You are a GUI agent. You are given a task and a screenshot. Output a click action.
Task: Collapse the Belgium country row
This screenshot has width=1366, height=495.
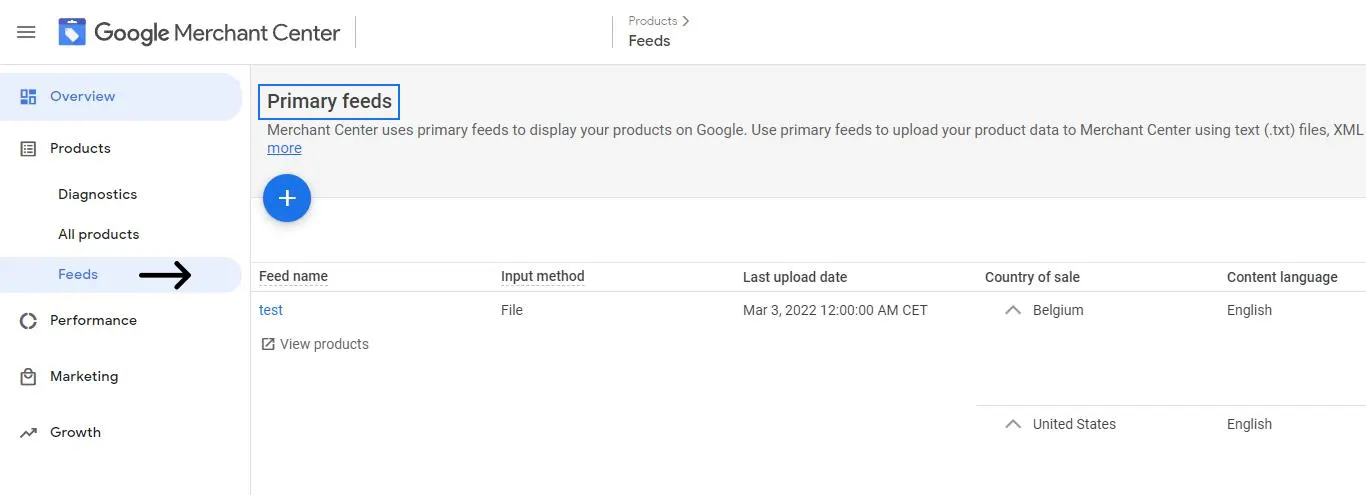click(x=1013, y=310)
